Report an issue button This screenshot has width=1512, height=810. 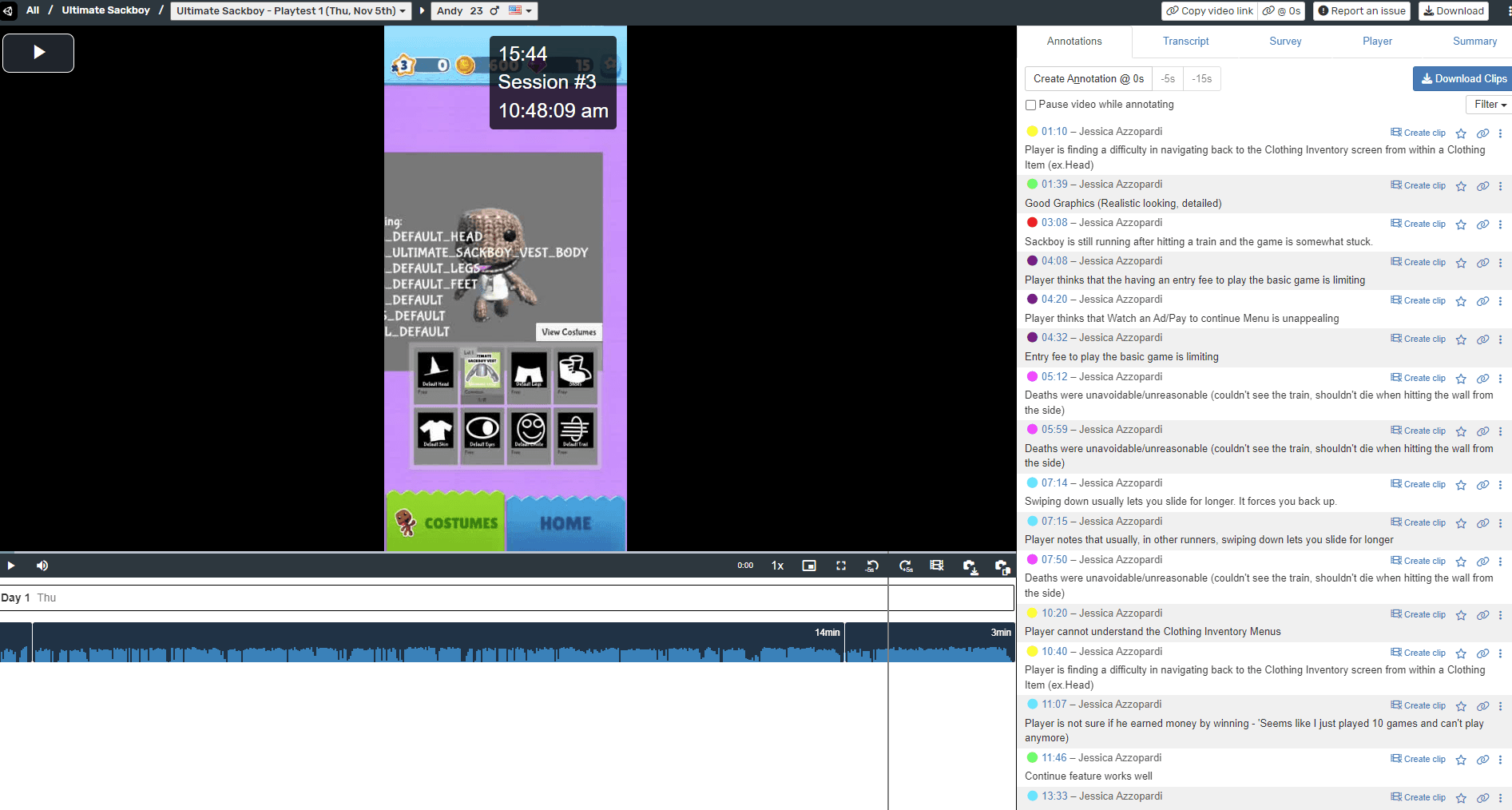tap(1362, 11)
